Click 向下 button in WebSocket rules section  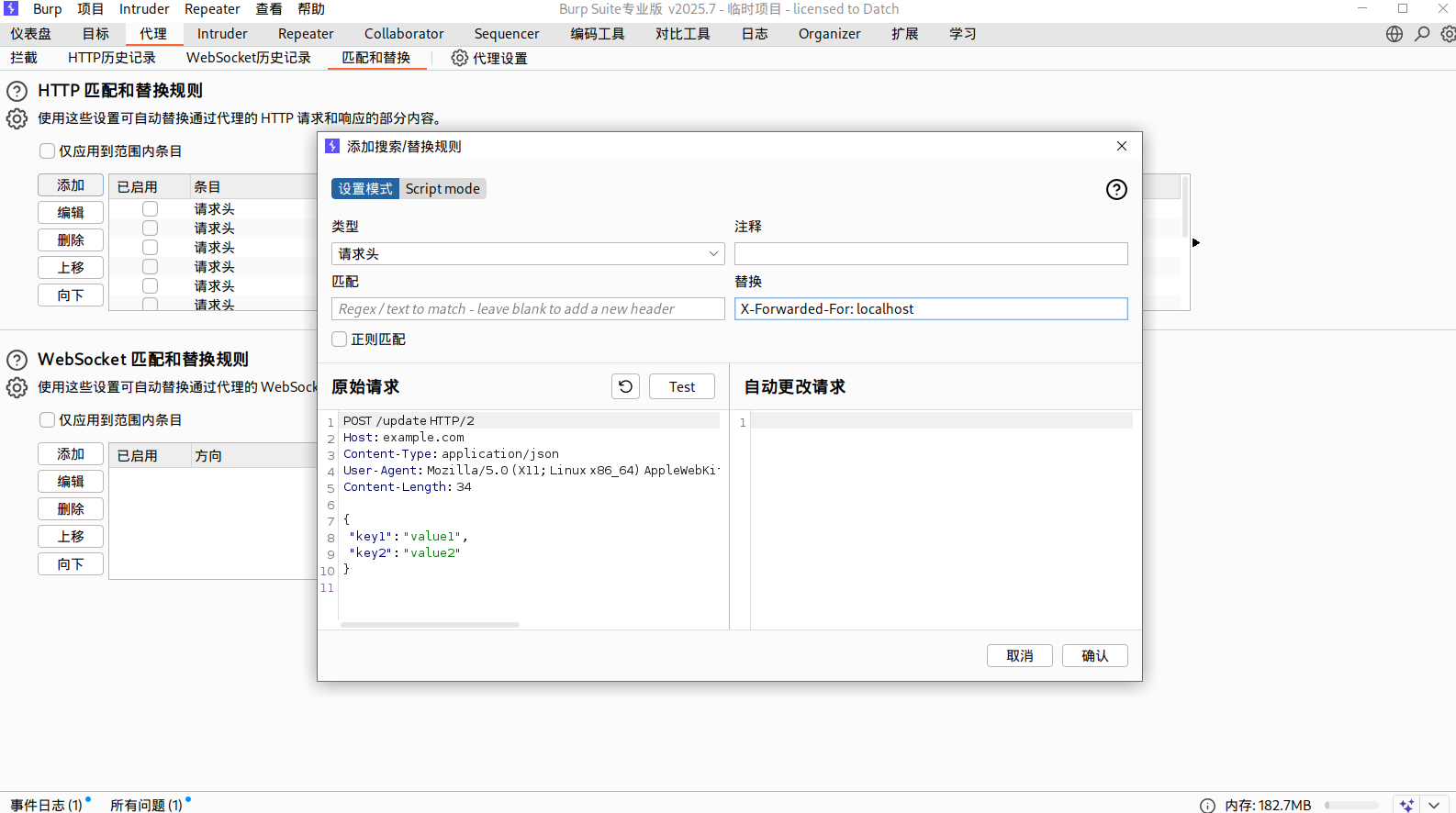pyautogui.click(x=71, y=564)
